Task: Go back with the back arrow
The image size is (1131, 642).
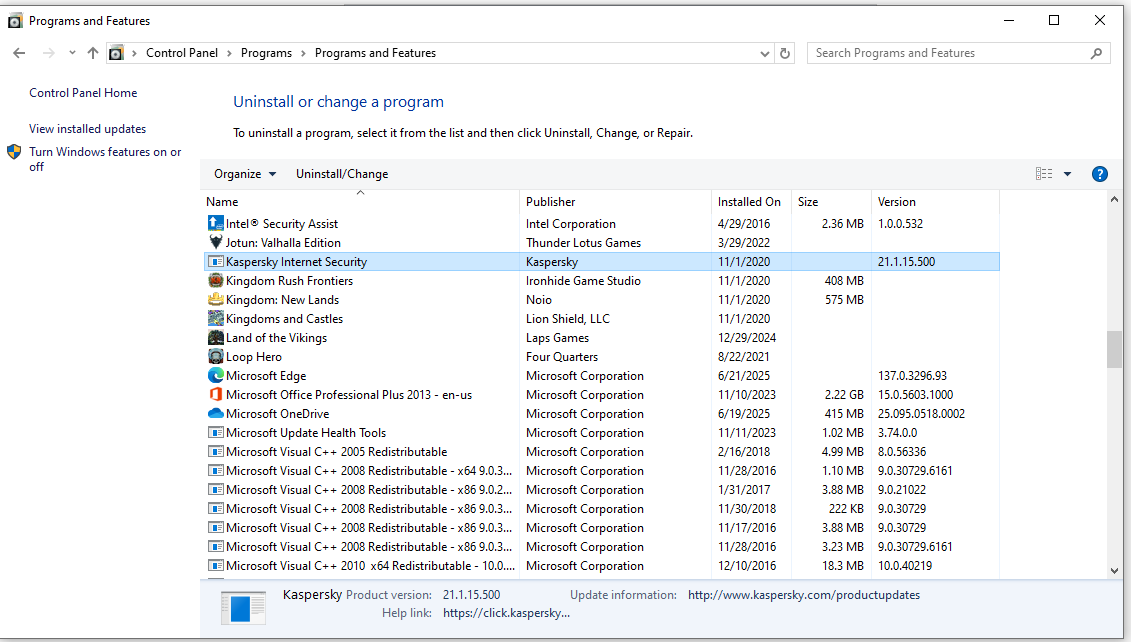Action: (x=19, y=53)
